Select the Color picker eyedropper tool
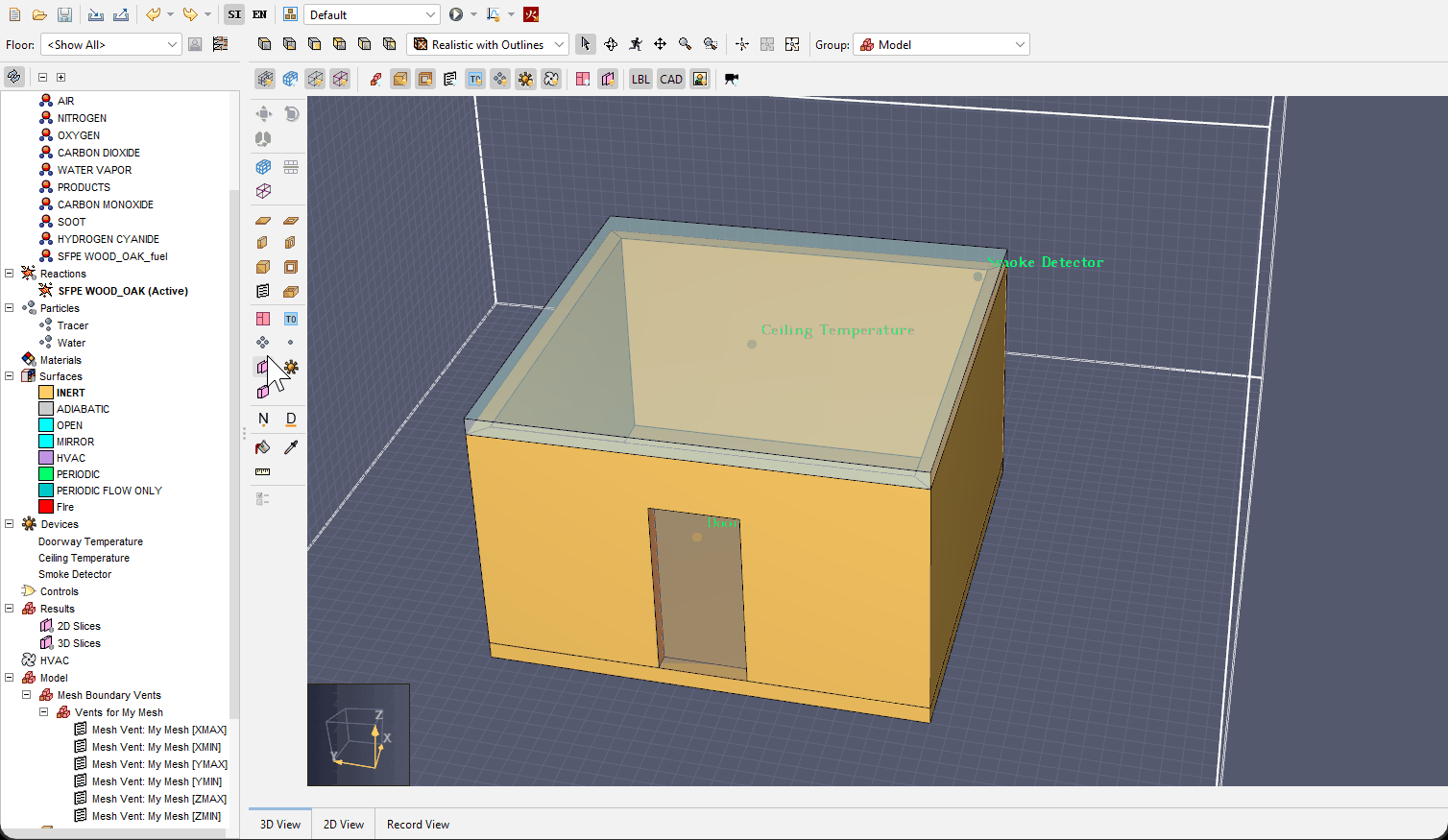This screenshot has height=840, width=1448. (x=291, y=447)
